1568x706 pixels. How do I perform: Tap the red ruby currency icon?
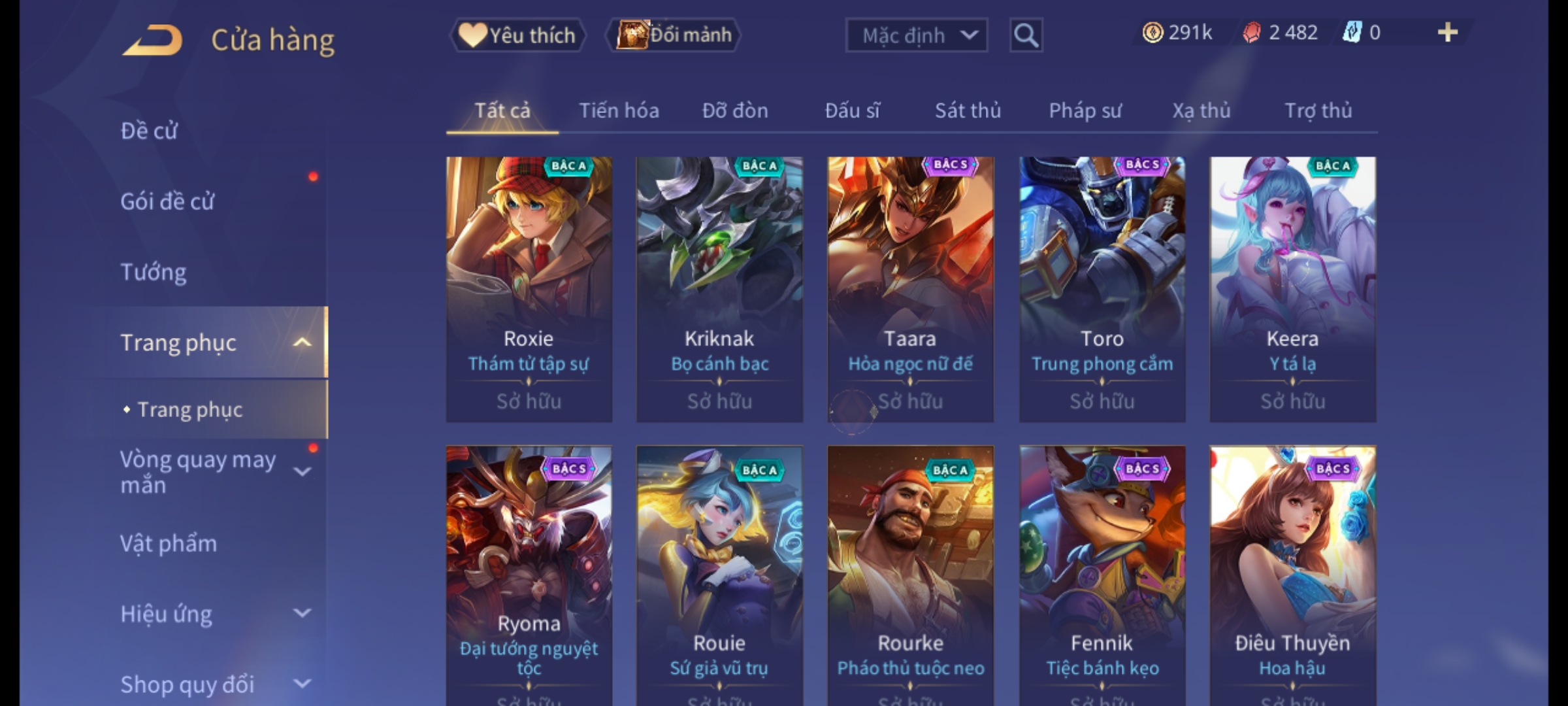[1252, 33]
